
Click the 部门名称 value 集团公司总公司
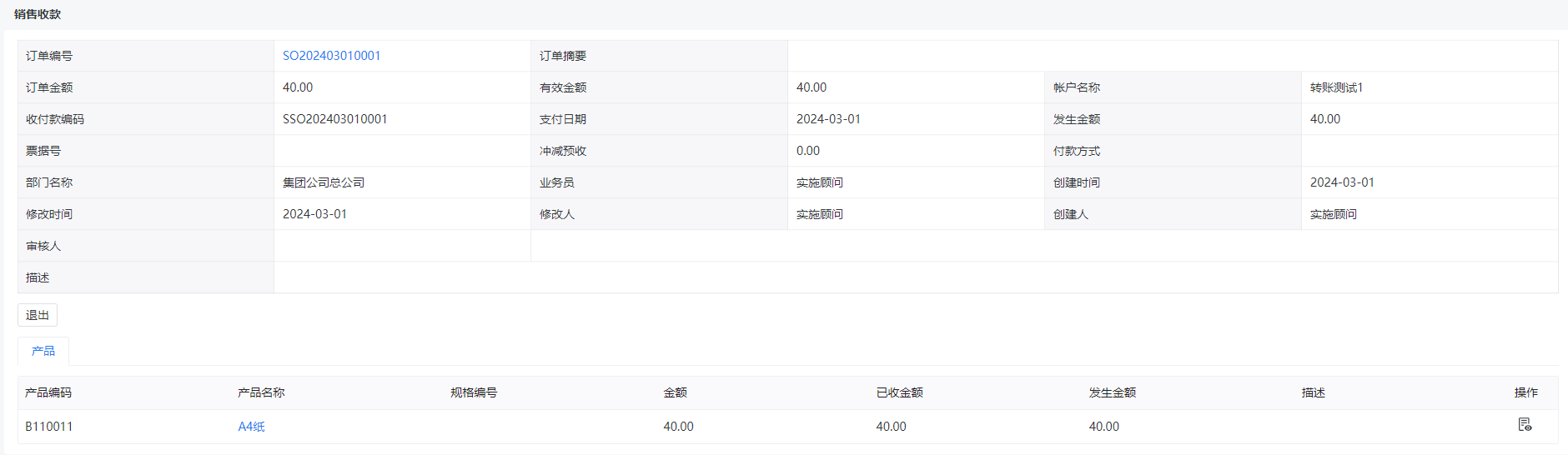pyautogui.click(x=324, y=182)
